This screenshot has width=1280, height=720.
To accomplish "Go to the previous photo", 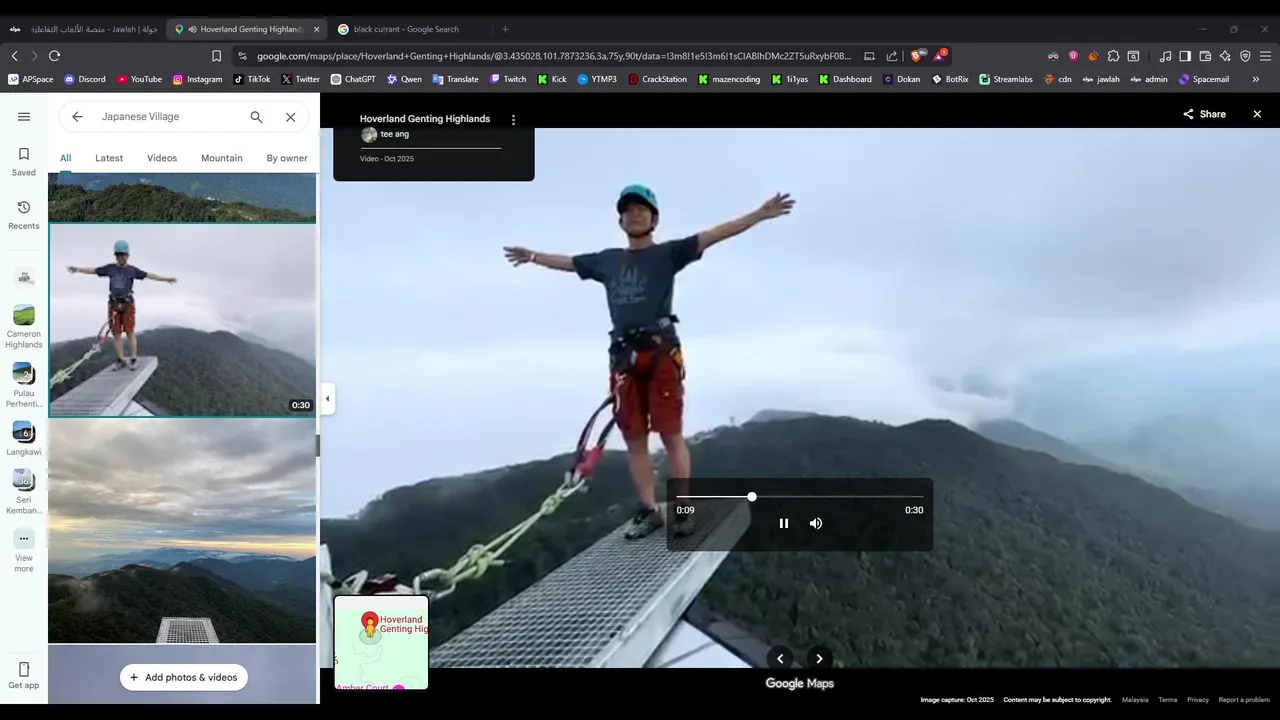I will point(780,658).
